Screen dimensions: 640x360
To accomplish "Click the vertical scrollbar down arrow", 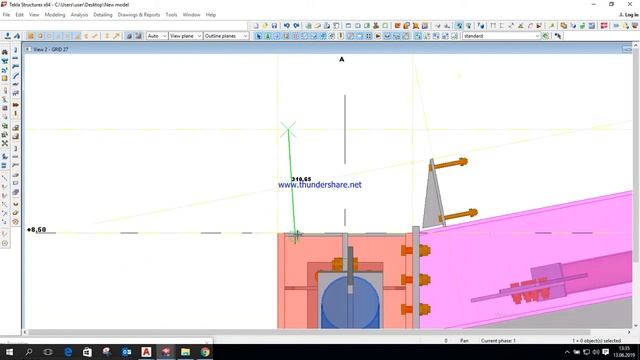I will tap(636, 326).
